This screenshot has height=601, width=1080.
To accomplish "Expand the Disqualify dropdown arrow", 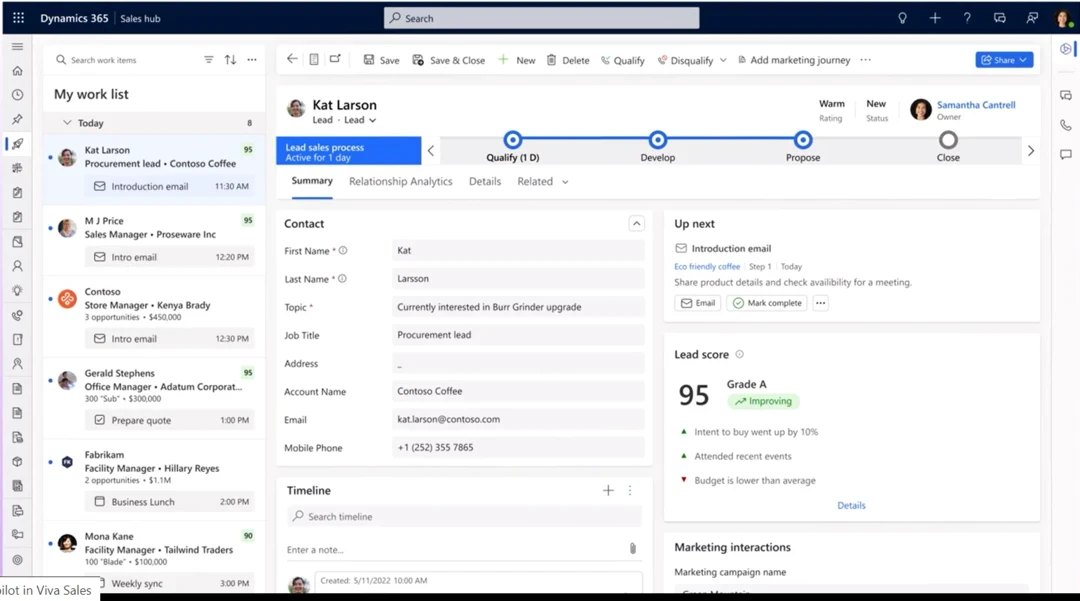I will [723, 60].
